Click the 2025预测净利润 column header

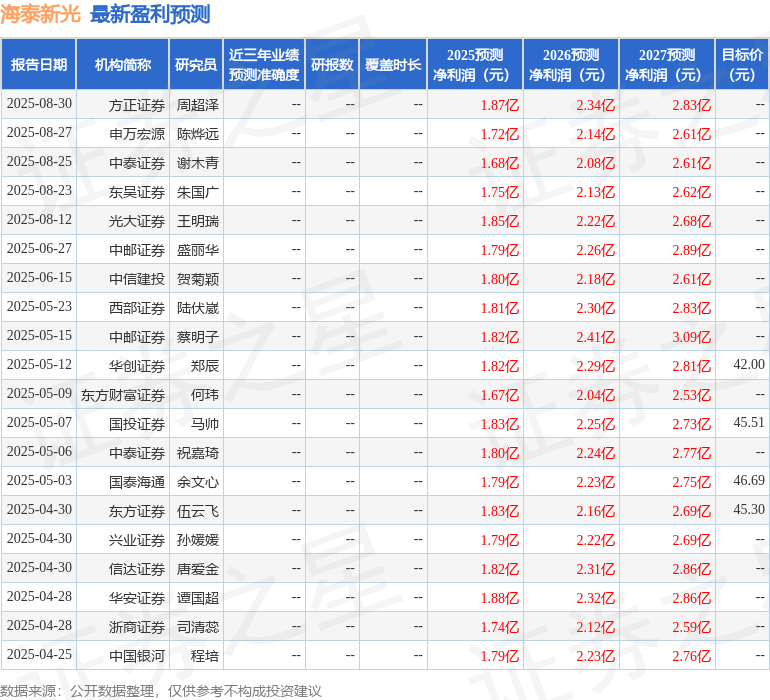[475, 64]
